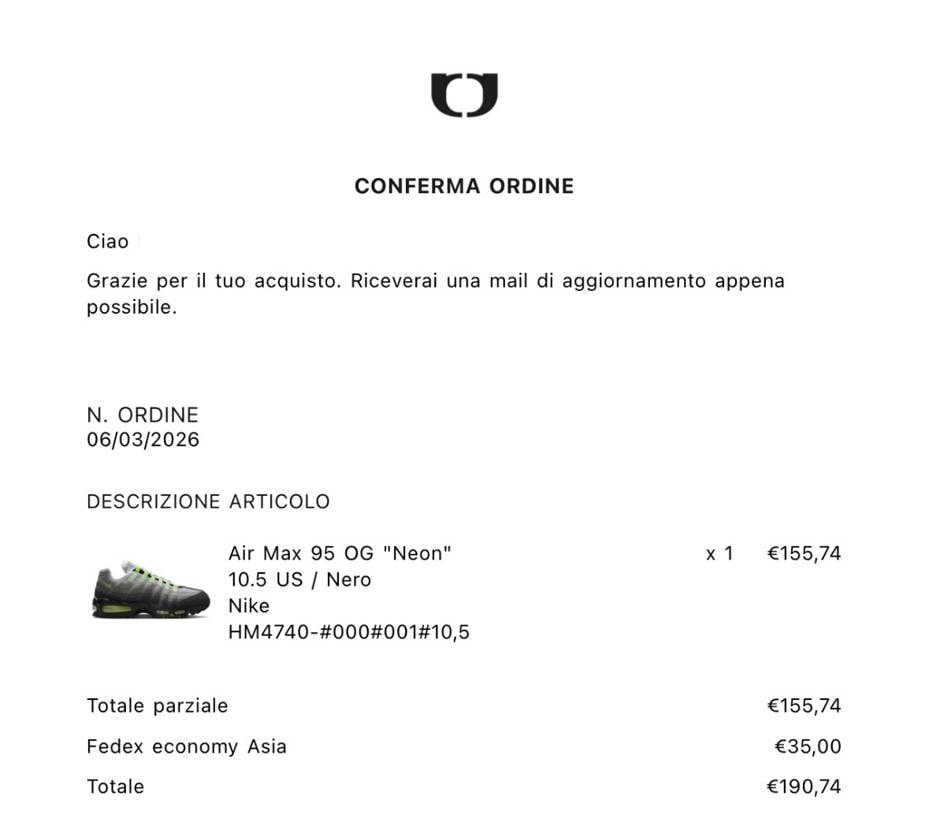Image resolution: width=929 pixels, height=830 pixels.
Task: Open the Air Max 95 OG "Neon" product name
Action: pos(340,553)
